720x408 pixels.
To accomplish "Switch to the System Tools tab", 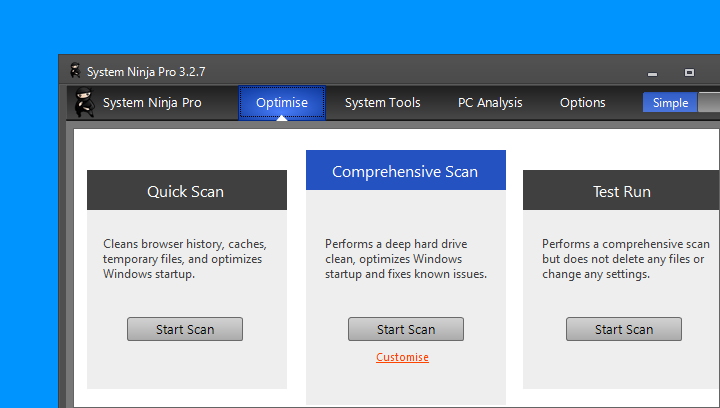I will [382, 103].
